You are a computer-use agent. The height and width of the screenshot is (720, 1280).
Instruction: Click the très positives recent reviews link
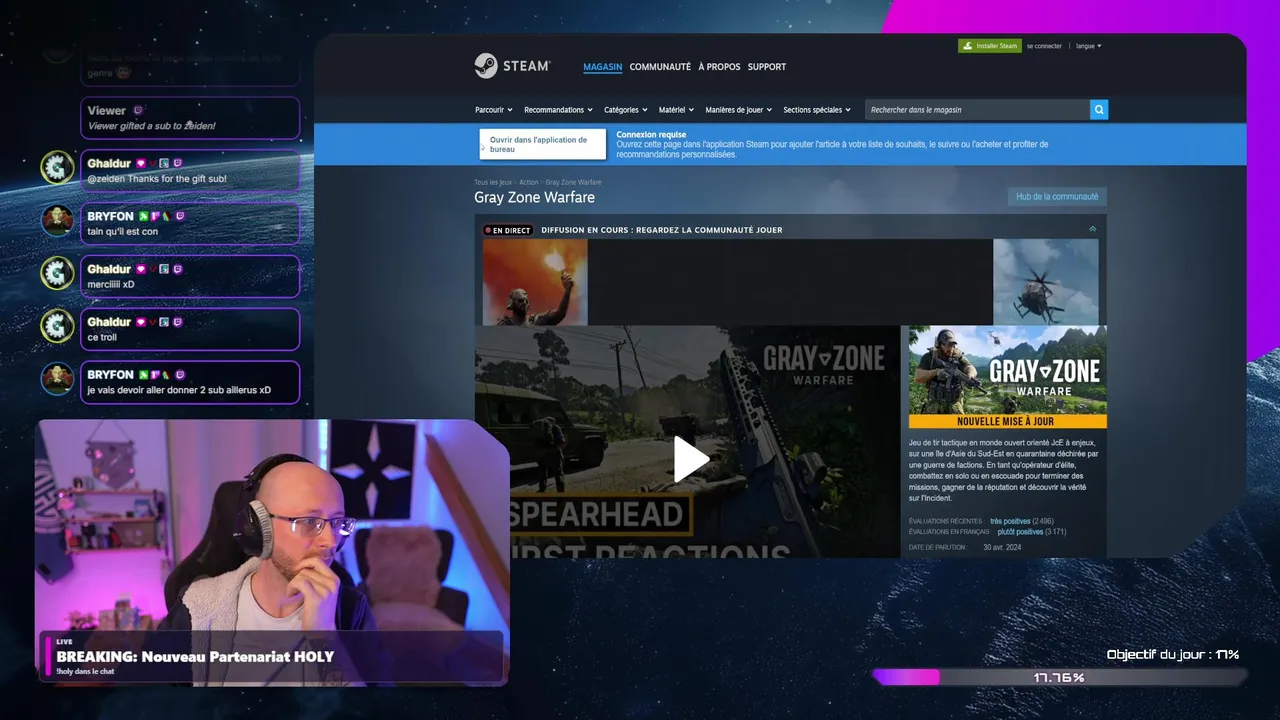[x=1010, y=521]
